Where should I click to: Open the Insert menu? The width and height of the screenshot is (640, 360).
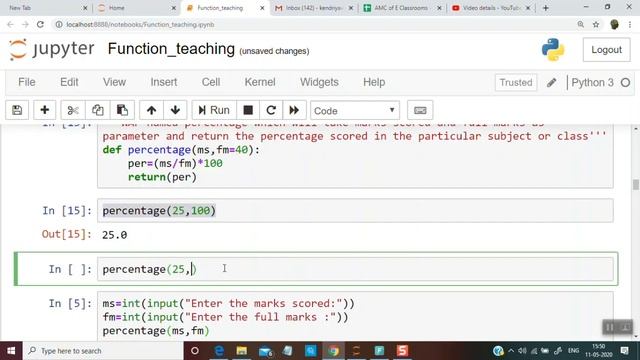[164, 82]
